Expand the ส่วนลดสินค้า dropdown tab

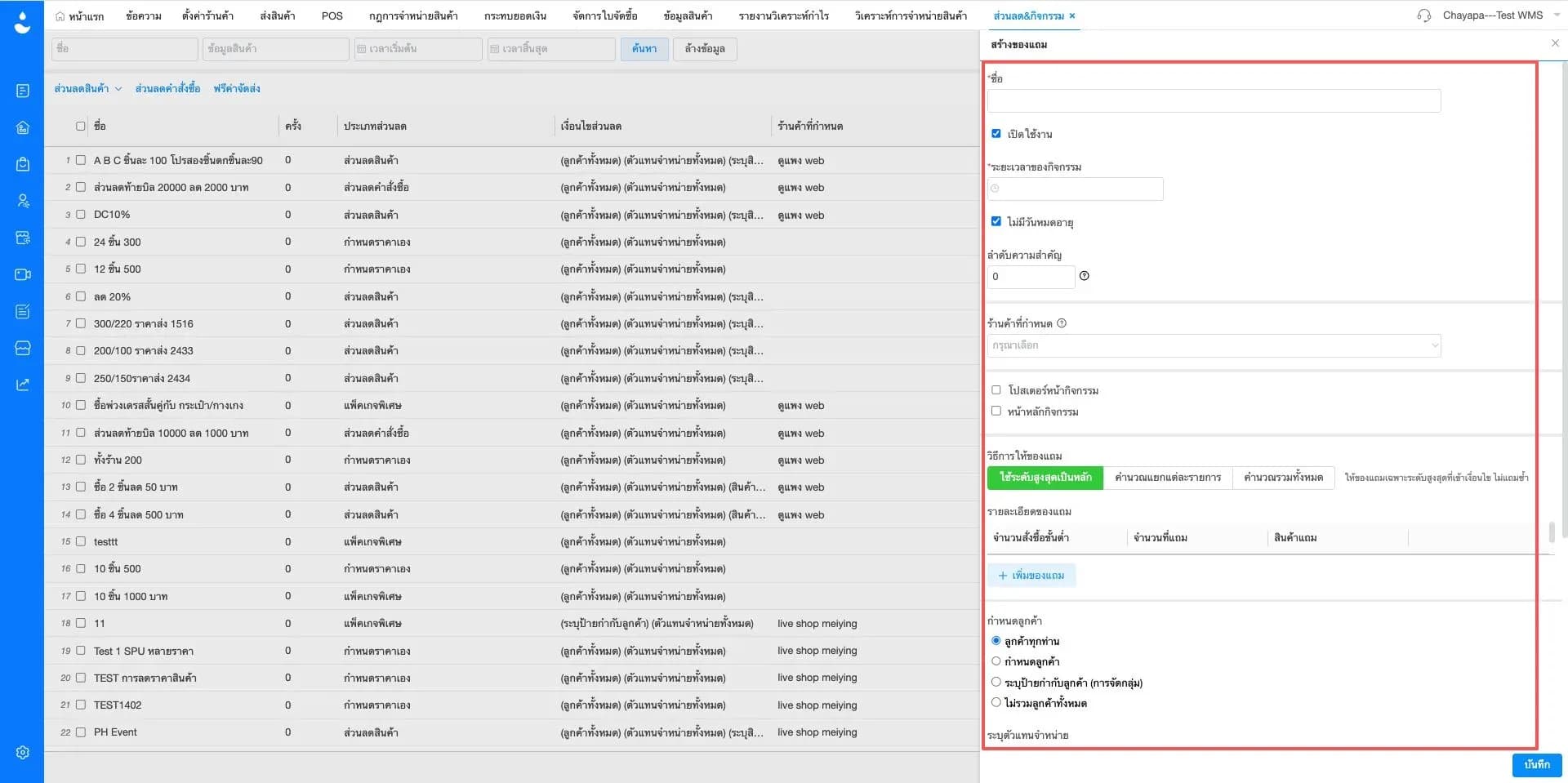click(x=87, y=88)
